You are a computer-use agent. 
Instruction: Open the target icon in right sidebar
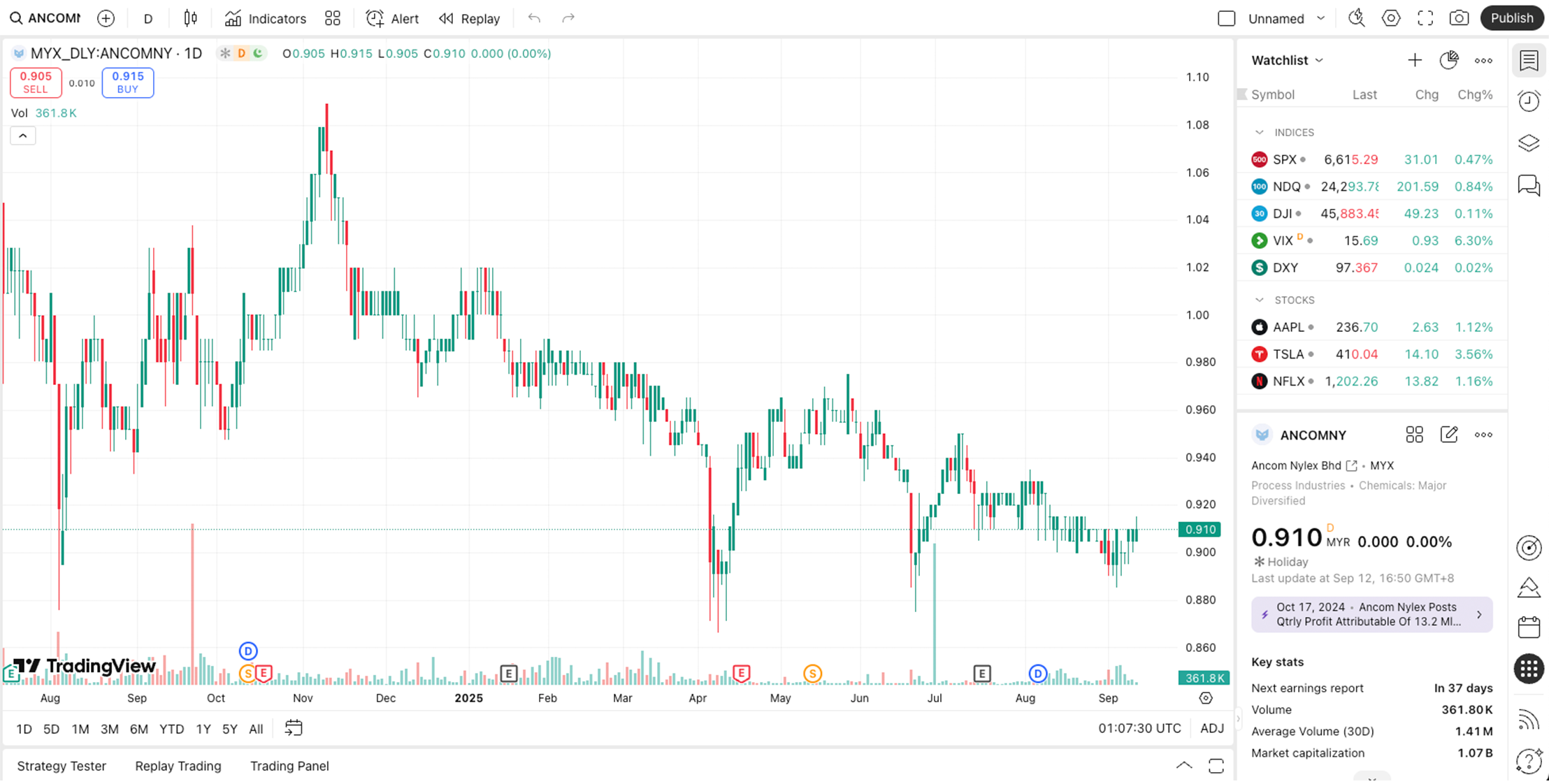pyautogui.click(x=1529, y=548)
